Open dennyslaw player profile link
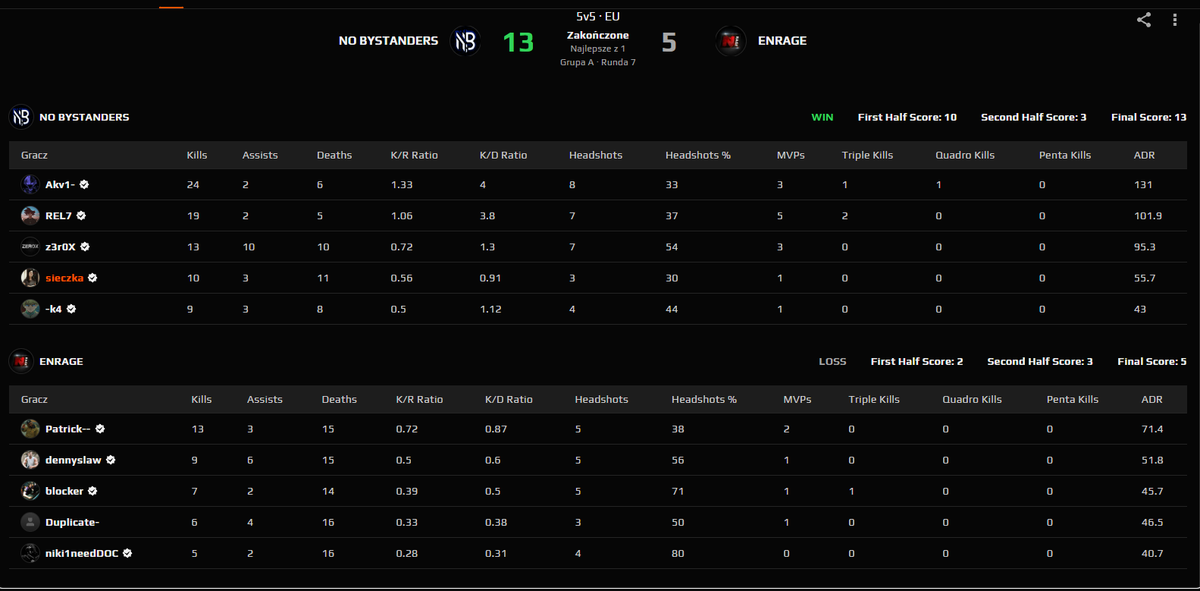The height and width of the screenshot is (591, 1200). click(74, 460)
